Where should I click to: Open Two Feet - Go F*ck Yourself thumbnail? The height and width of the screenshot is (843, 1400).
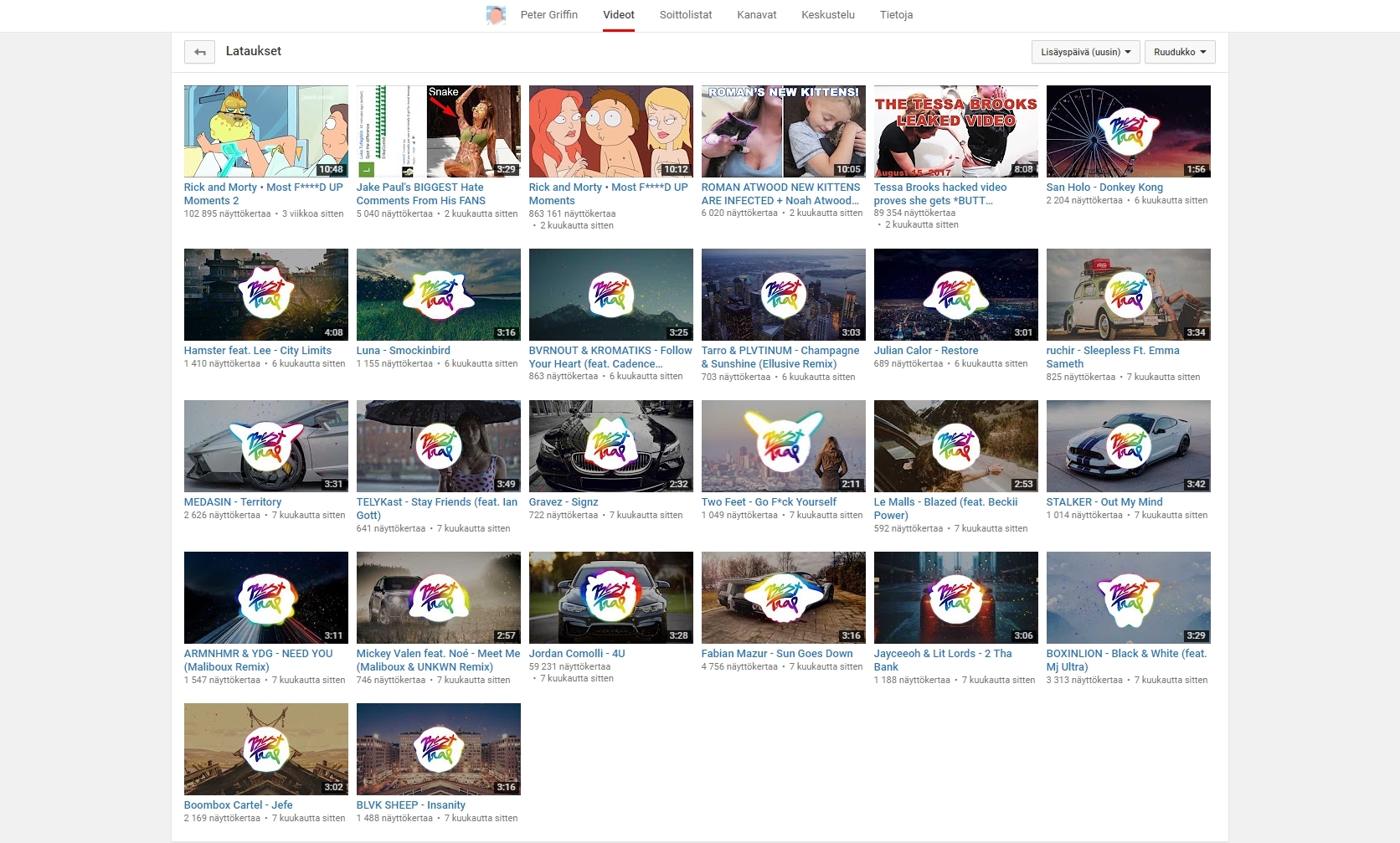click(784, 446)
